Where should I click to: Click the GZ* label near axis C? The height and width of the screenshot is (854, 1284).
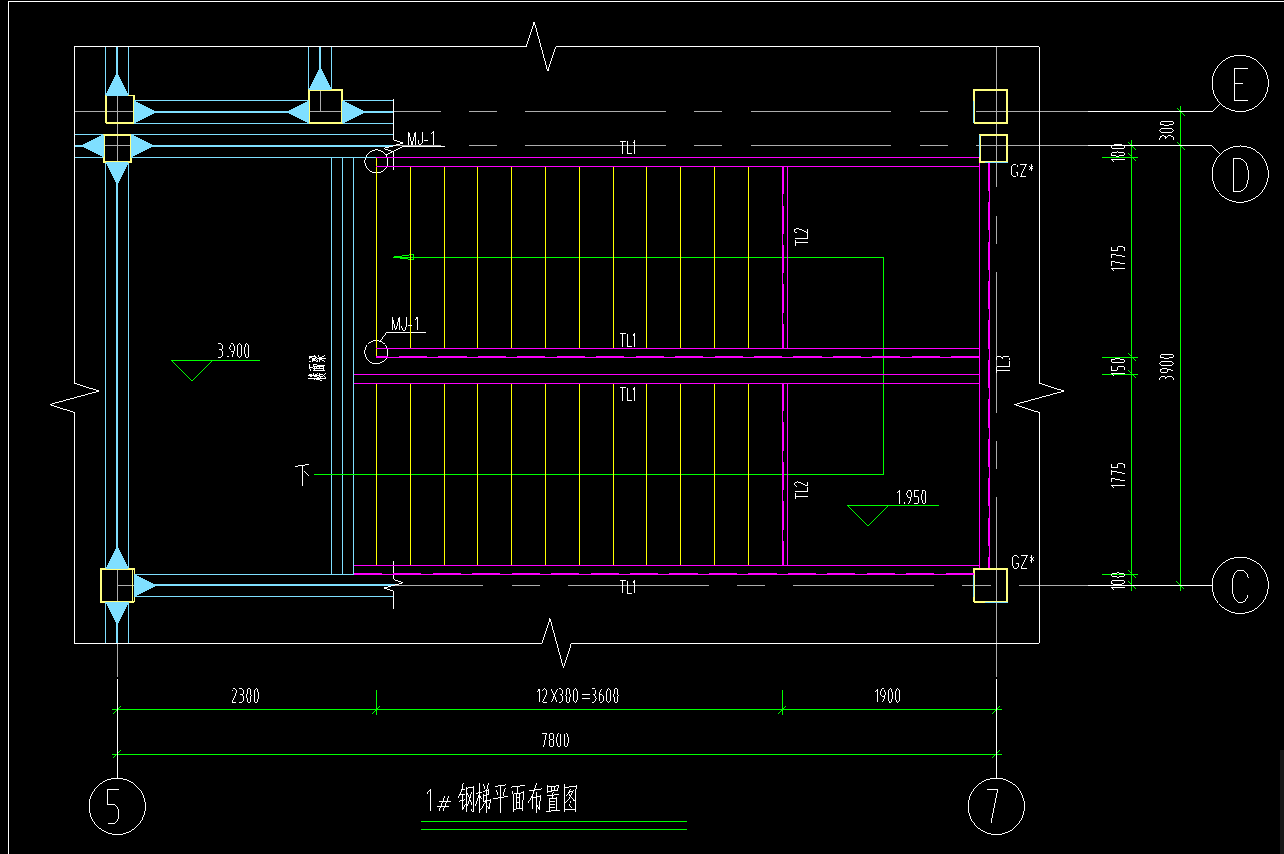(1022, 562)
